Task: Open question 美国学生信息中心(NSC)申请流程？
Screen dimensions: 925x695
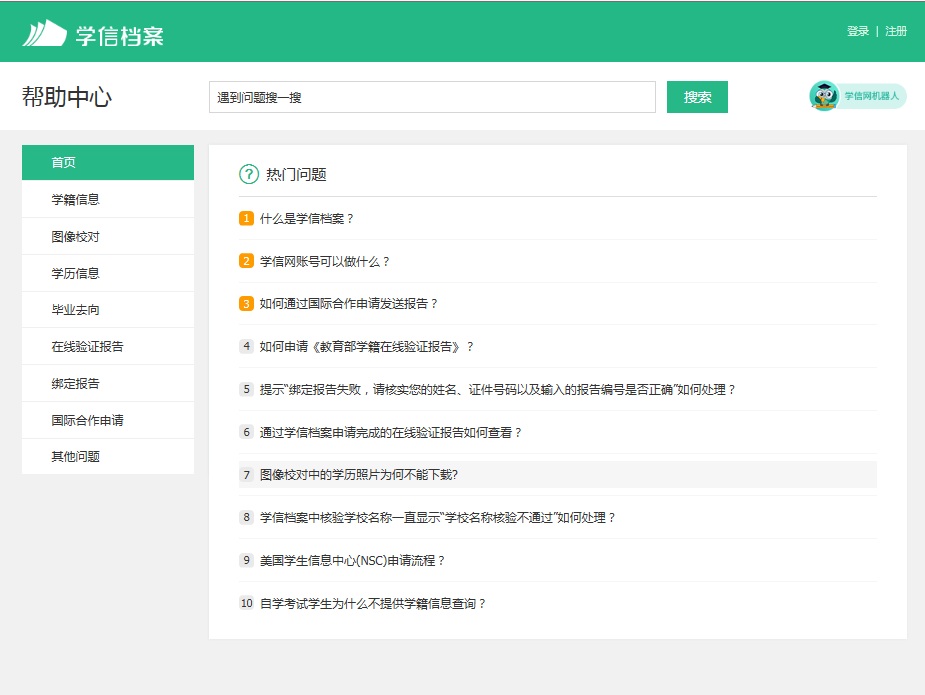Action: click(352, 560)
